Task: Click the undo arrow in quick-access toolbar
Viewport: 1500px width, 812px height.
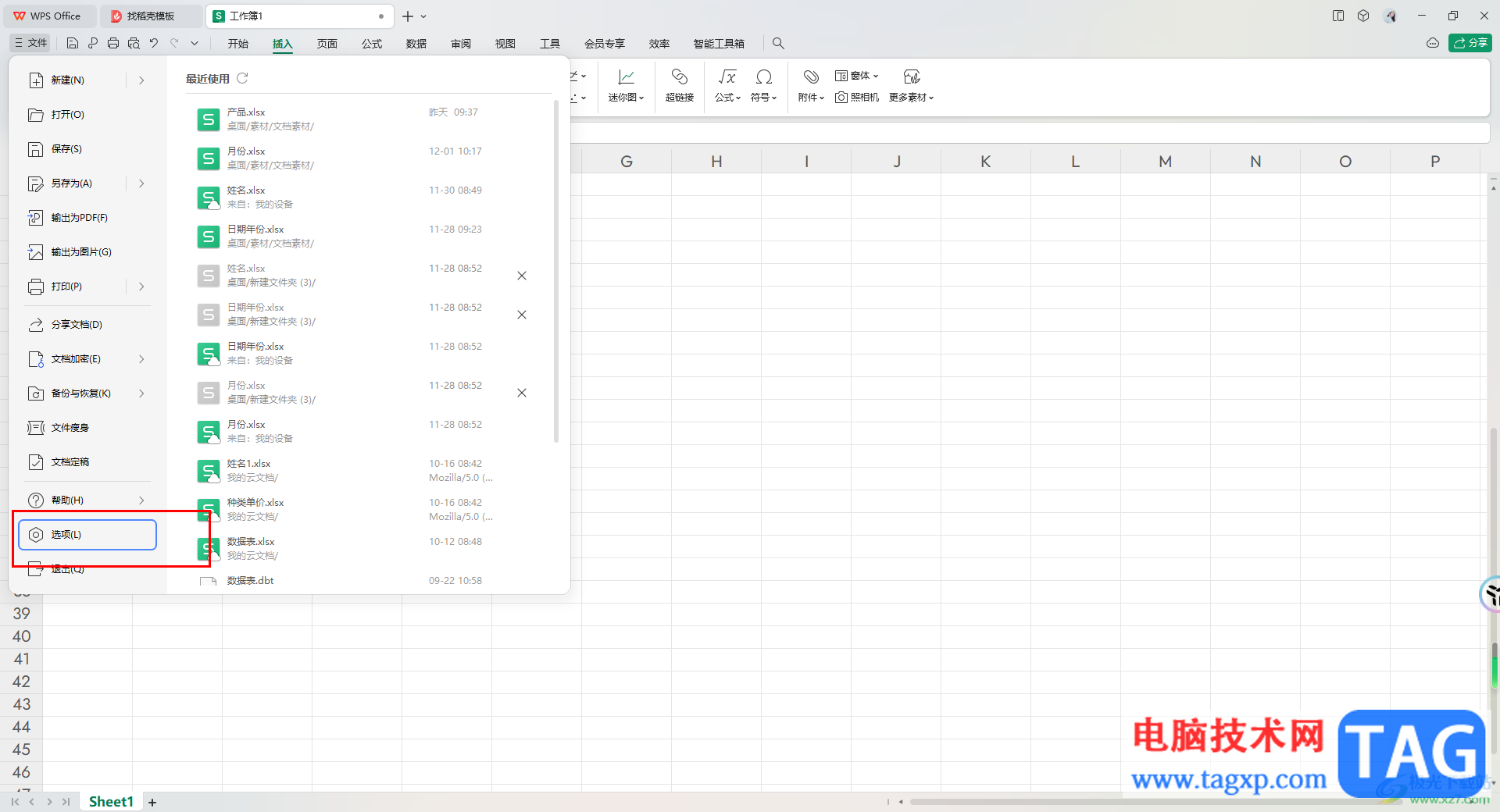Action: point(154,44)
